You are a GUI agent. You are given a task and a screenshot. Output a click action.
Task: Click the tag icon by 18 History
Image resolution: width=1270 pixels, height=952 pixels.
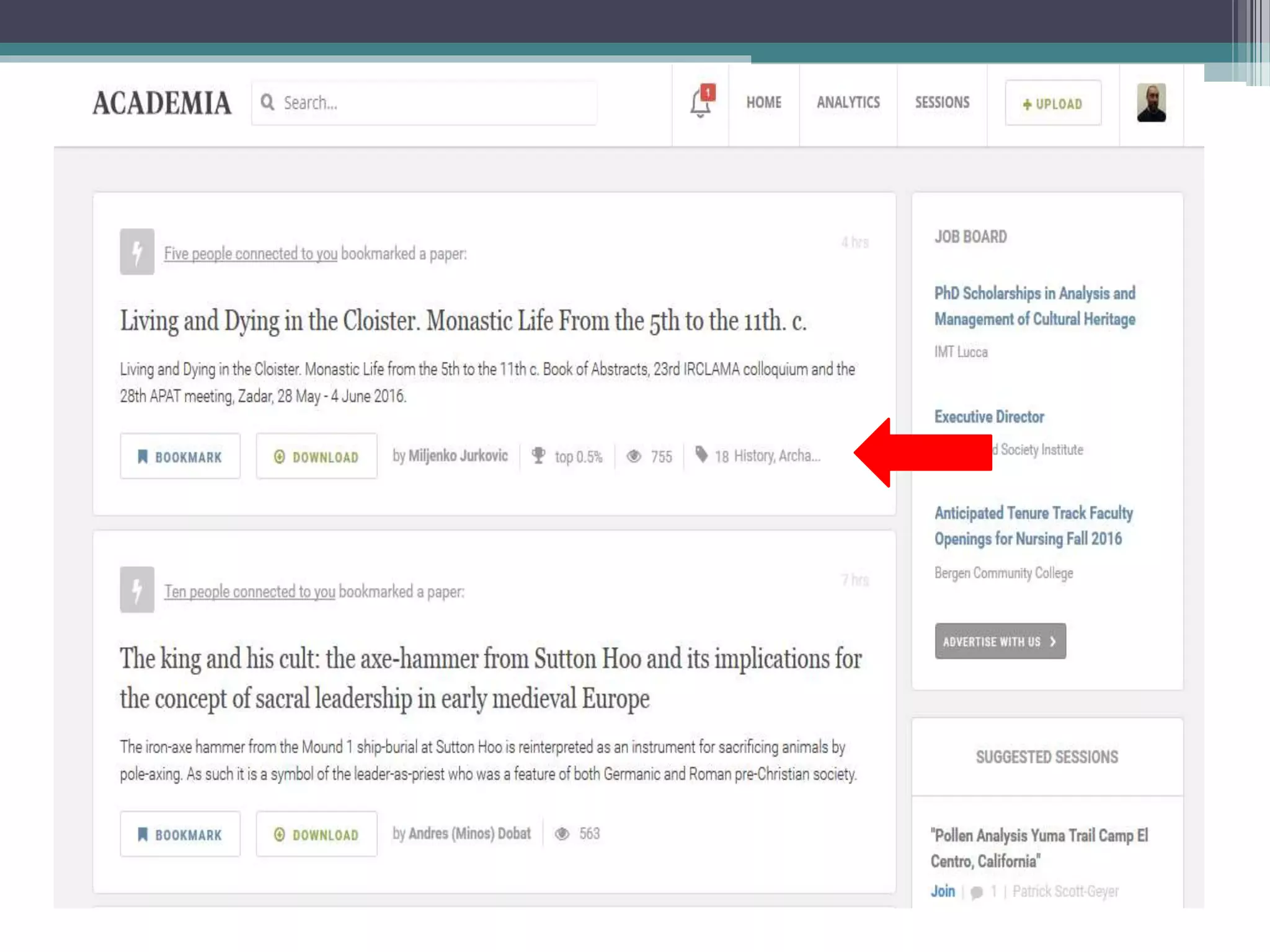701,455
